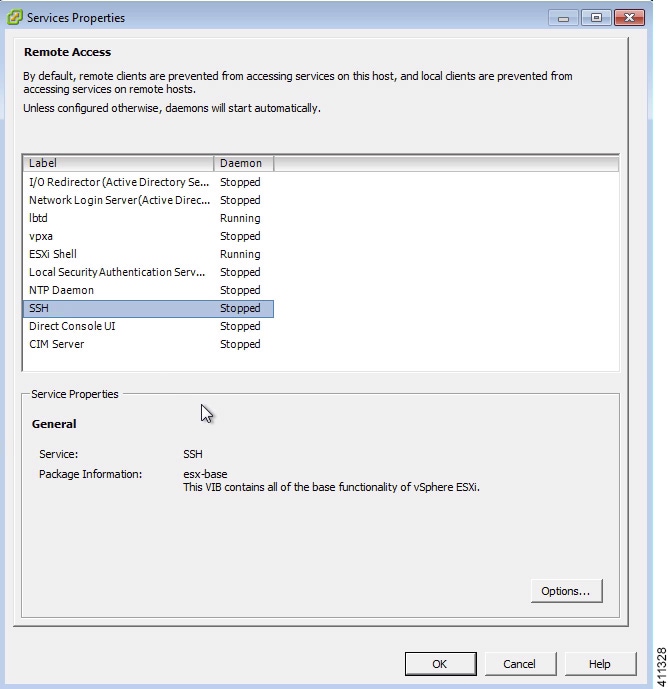668x689 pixels.
Task: Click the esx-base package information value
Action: [205, 474]
